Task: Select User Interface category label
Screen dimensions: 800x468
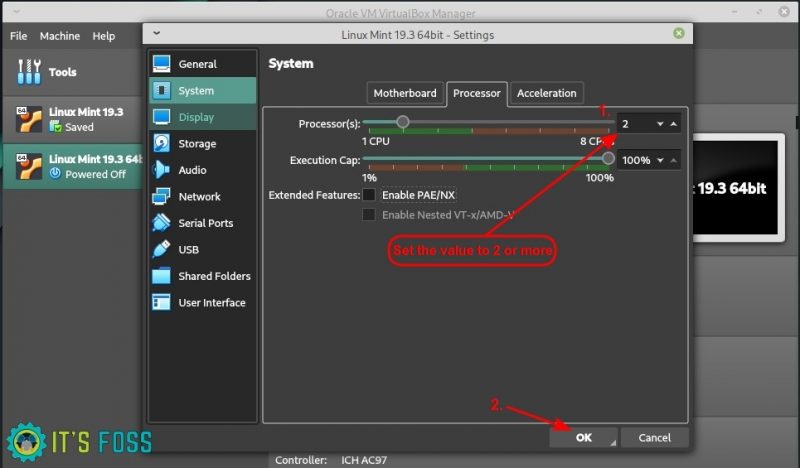Action: click(x=212, y=303)
